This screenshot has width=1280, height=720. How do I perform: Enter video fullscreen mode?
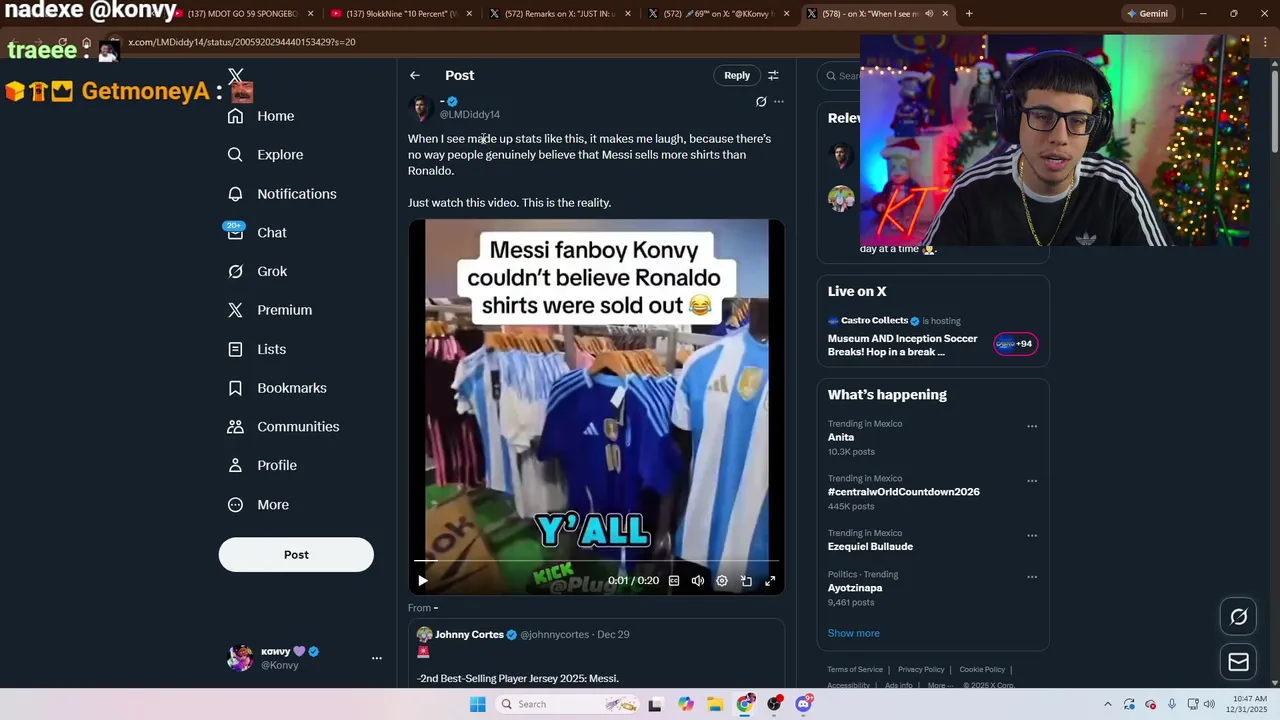pyautogui.click(x=770, y=581)
